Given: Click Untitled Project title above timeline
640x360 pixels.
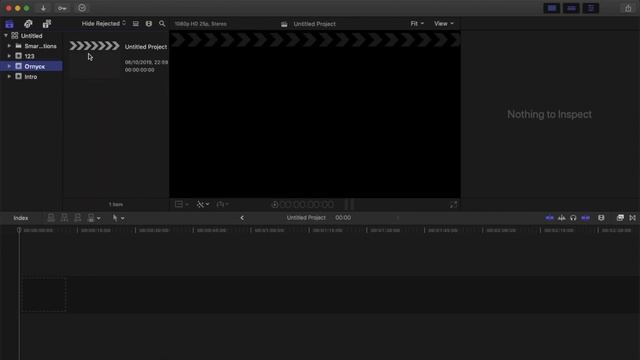Looking at the screenshot, I should tap(306, 218).
